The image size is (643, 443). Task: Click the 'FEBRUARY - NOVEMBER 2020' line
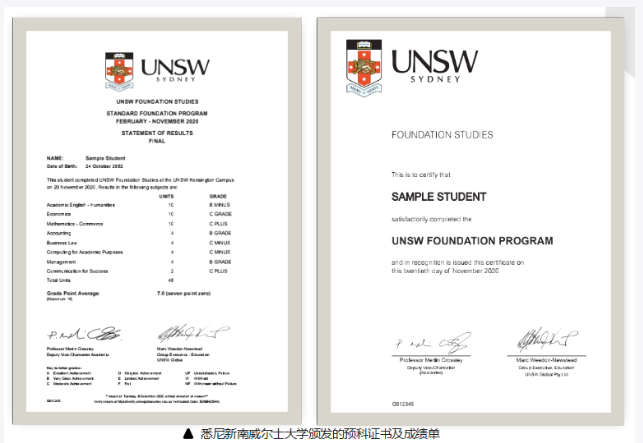click(x=157, y=121)
